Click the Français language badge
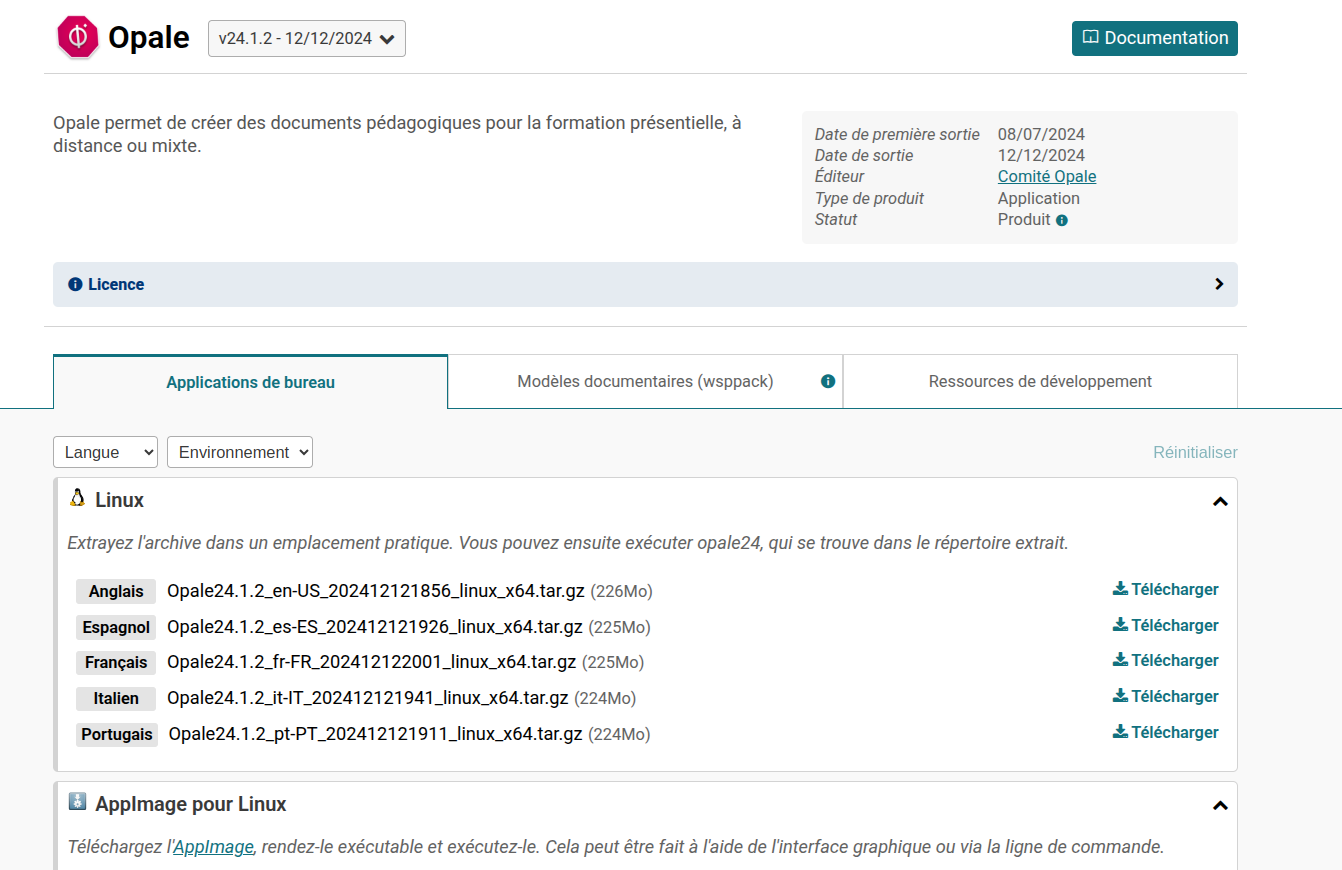 pyautogui.click(x=116, y=662)
